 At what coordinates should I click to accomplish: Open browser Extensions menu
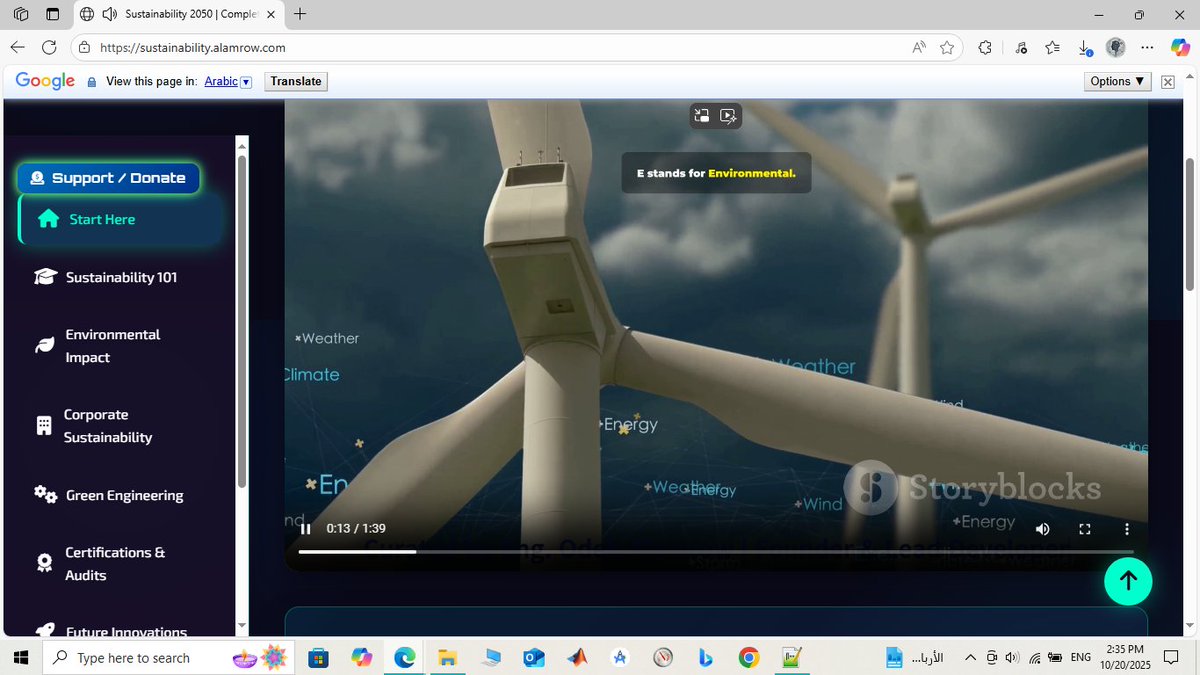tap(985, 47)
